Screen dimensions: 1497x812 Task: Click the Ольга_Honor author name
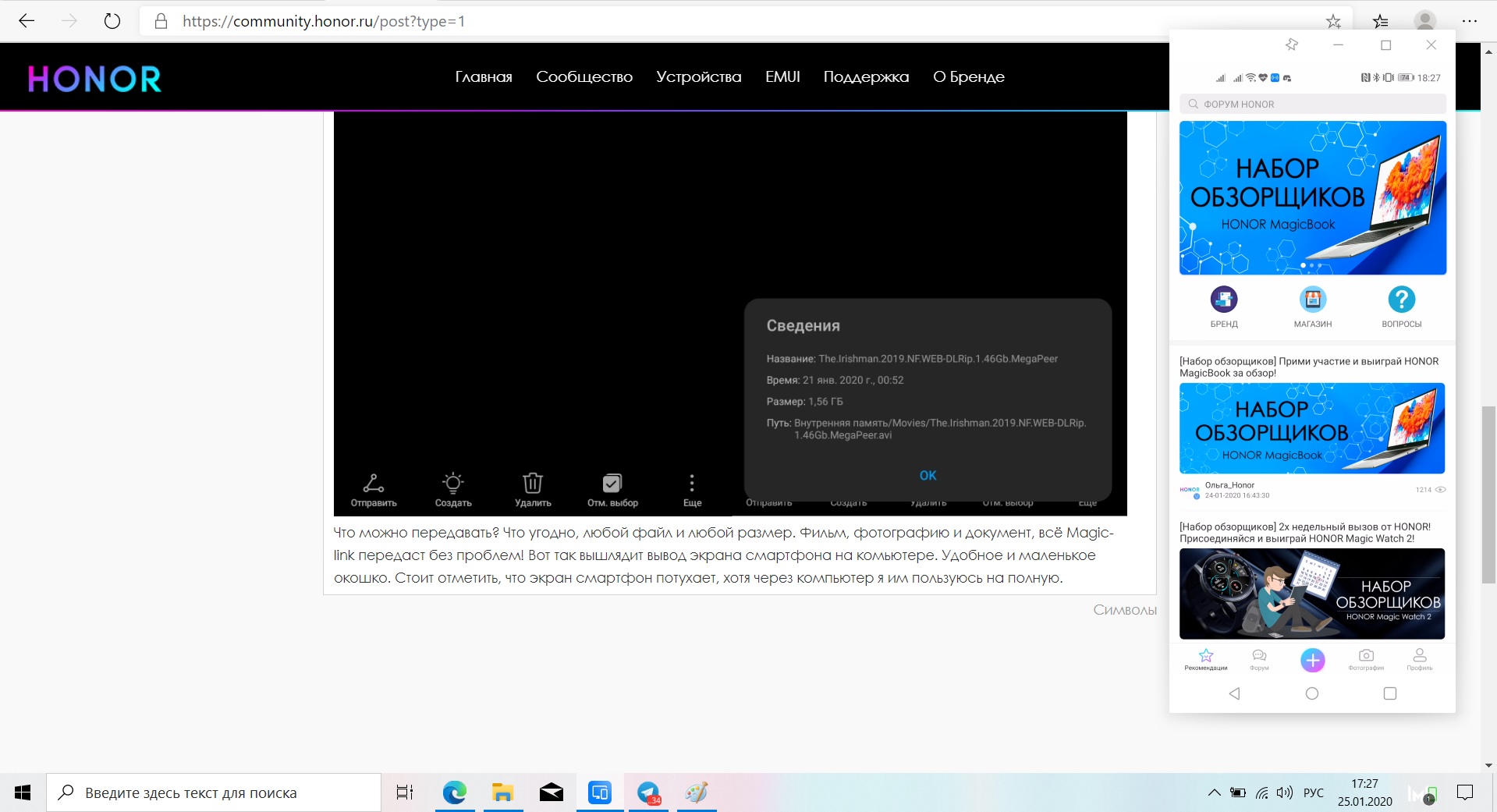tap(1229, 485)
